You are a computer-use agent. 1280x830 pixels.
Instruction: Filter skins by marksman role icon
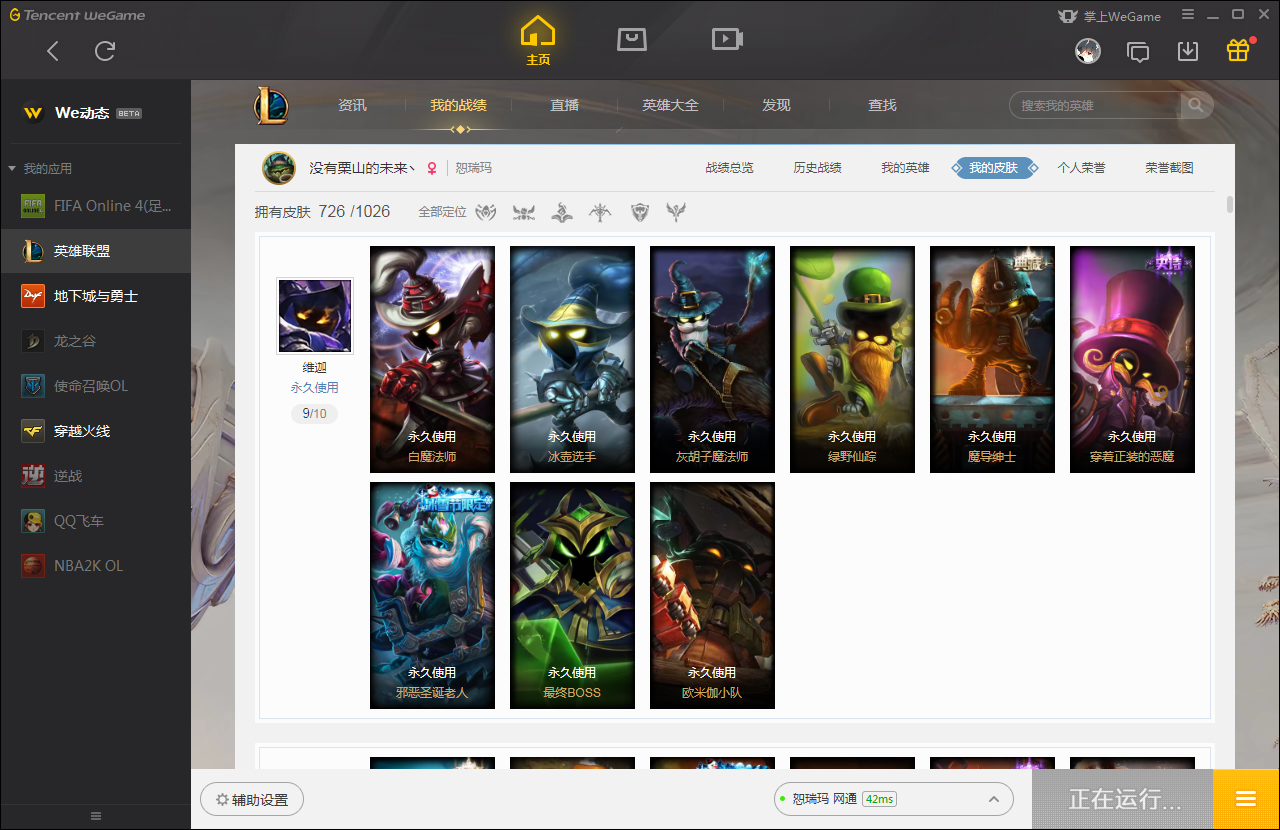coord(600,212)
